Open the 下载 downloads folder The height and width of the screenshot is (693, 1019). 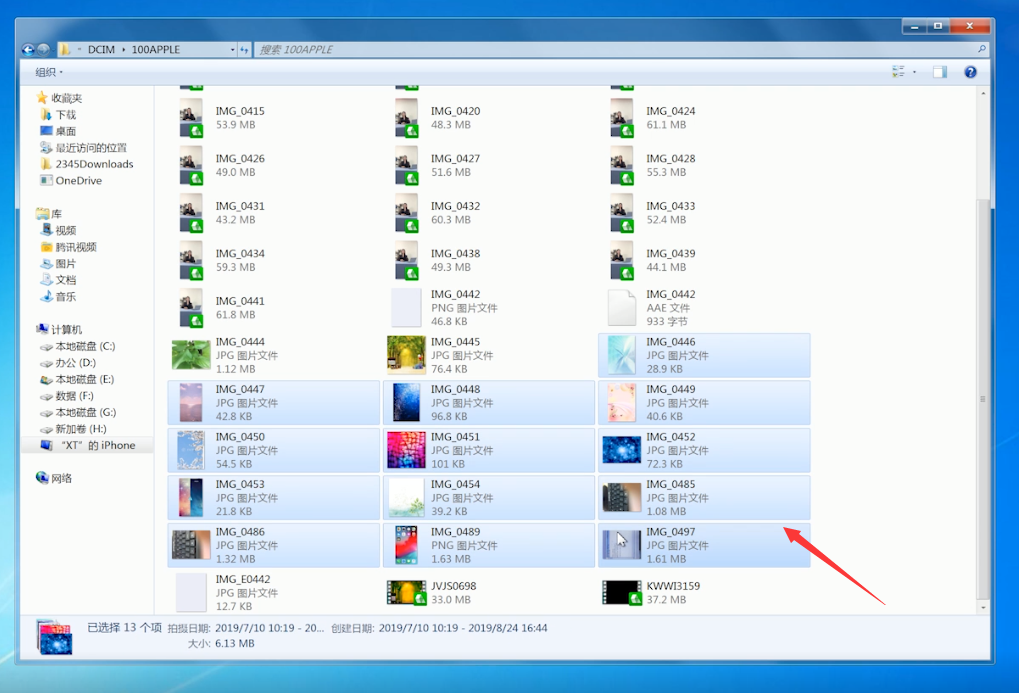coord(58,114)
